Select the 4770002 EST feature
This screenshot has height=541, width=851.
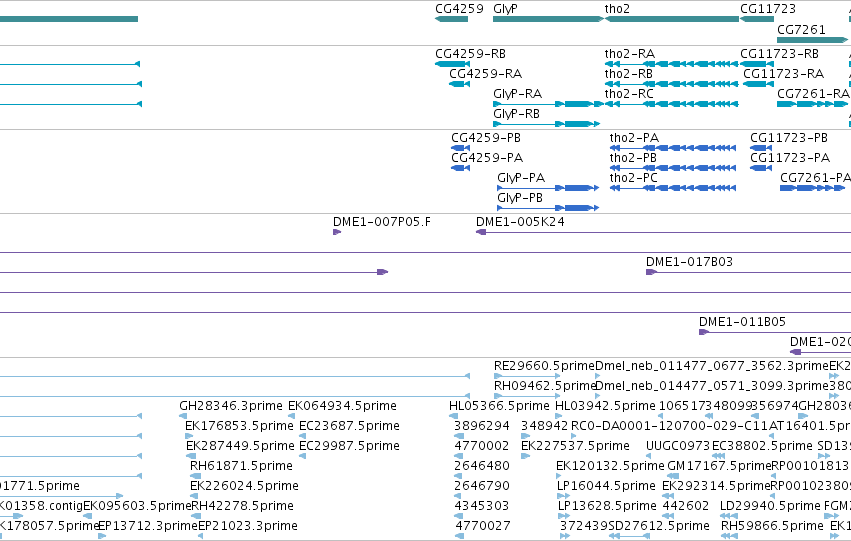[459, 456]
